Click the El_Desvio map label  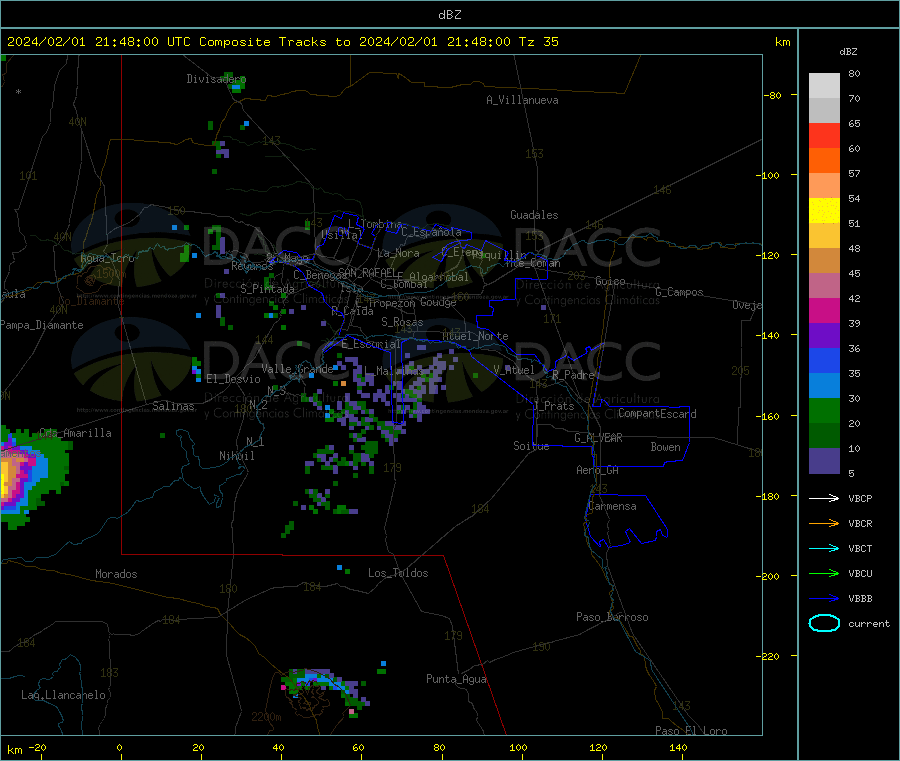tap(233, 379)
